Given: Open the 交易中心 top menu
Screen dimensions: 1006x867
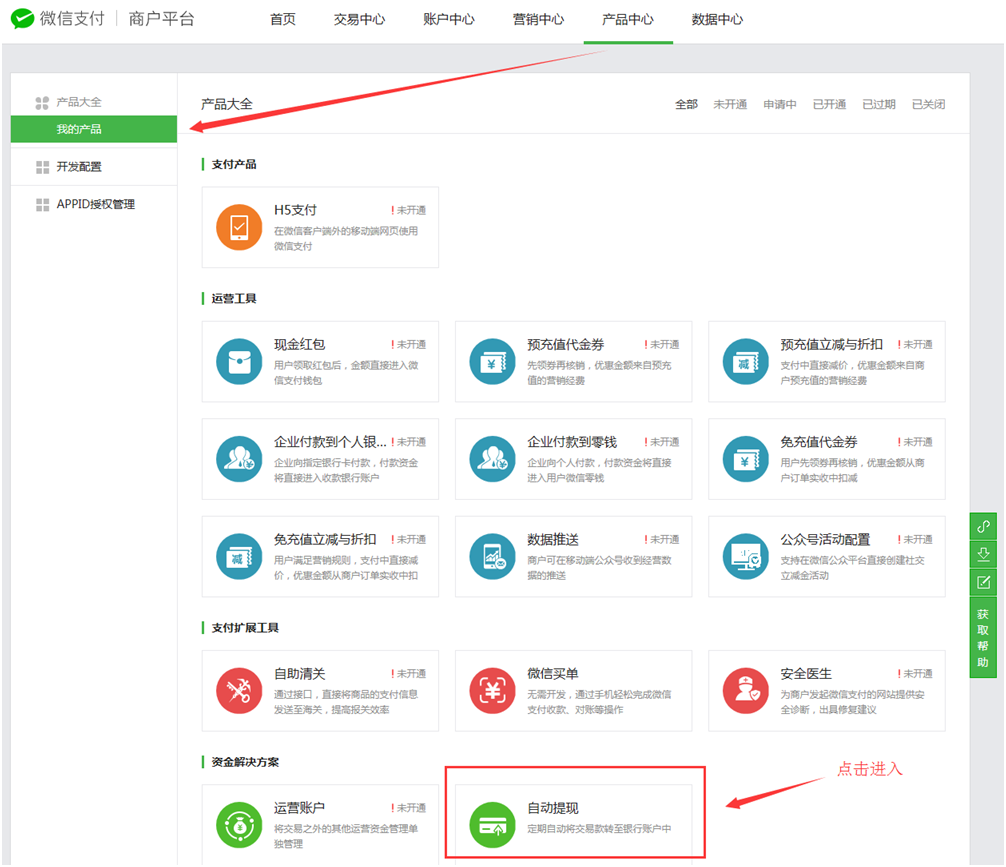Looking at the screenshot, I should pos(359,19).
